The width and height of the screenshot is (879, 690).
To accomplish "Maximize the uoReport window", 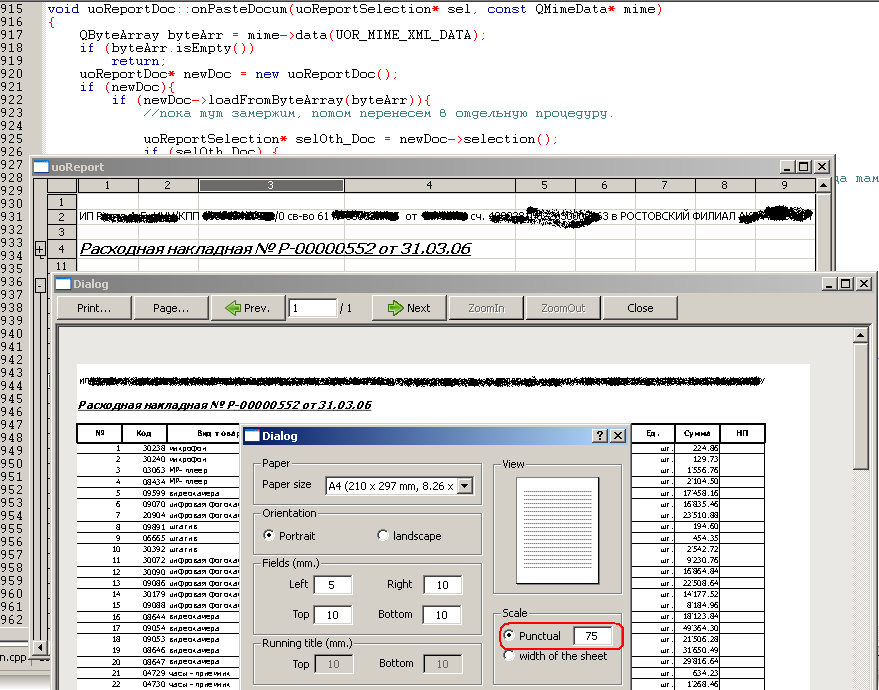I will pos(803,167).
